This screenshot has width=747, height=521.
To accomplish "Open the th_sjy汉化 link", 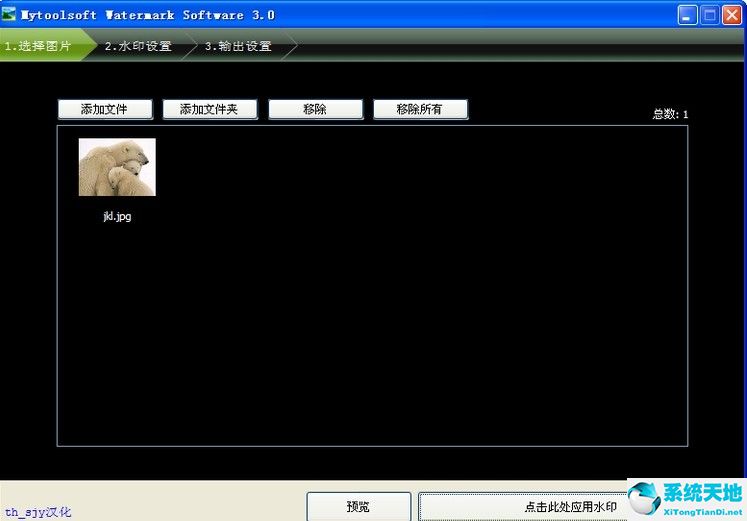I will coord(38,512).
